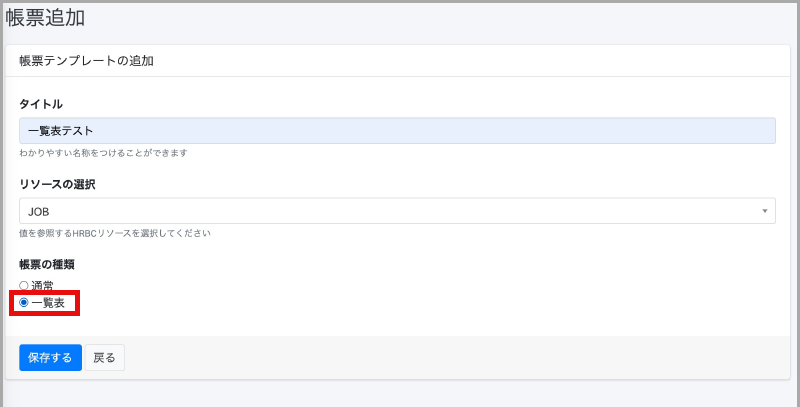Click the 保存する button
The image size is (800, 407).
[x=50, y=357]
